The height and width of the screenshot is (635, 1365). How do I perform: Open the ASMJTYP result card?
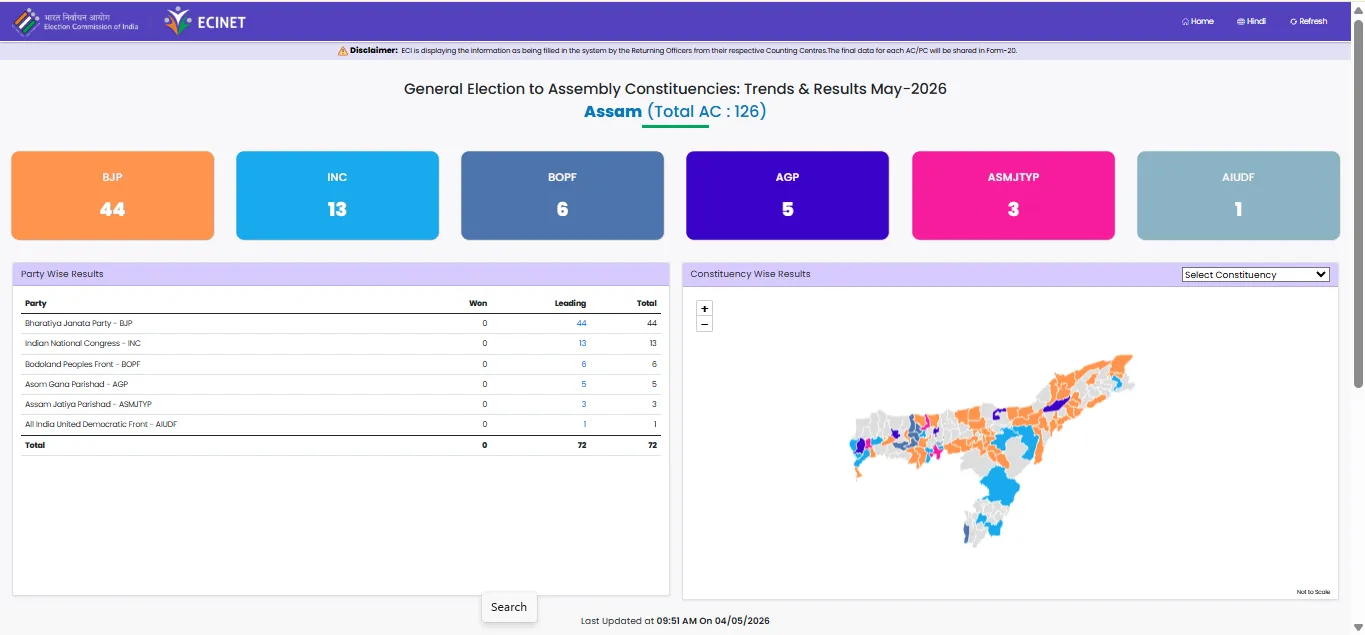1013,195
